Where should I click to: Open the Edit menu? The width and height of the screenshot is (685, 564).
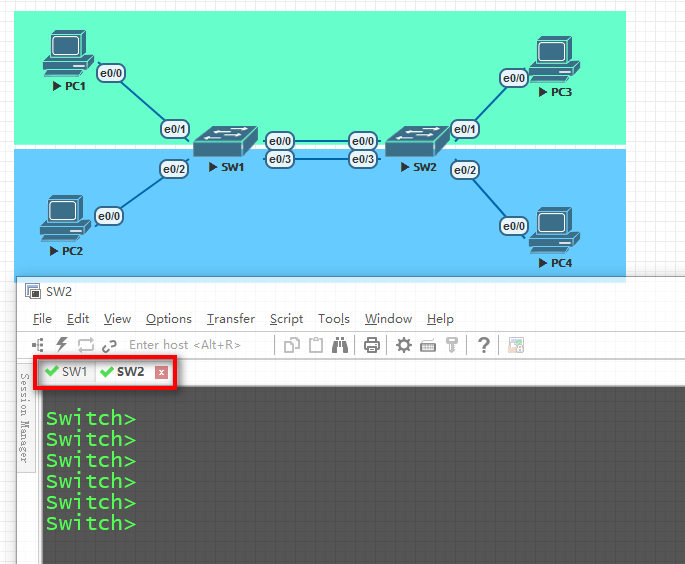(78, 319)
